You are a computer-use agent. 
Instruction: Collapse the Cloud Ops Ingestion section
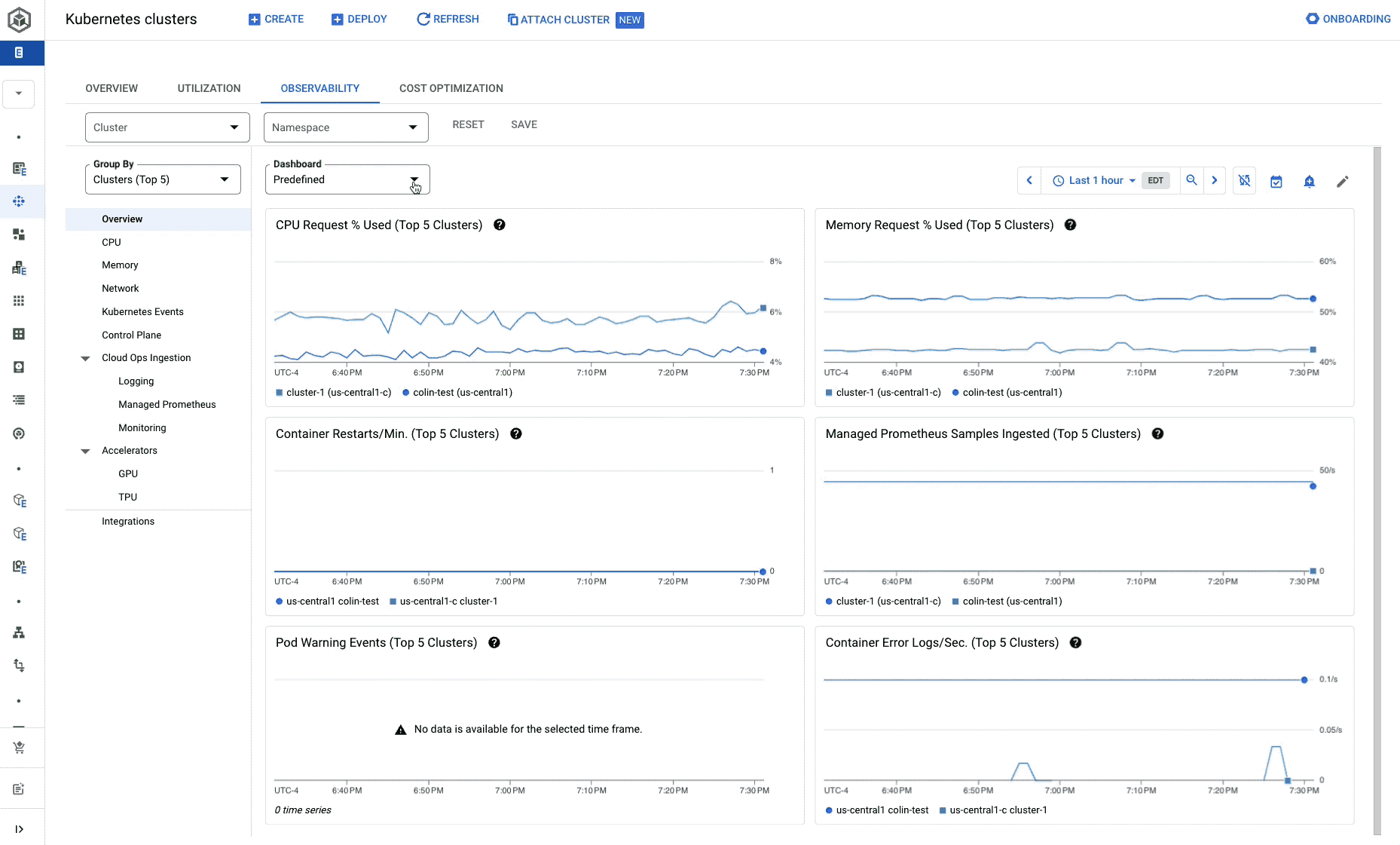click(86, 358)
